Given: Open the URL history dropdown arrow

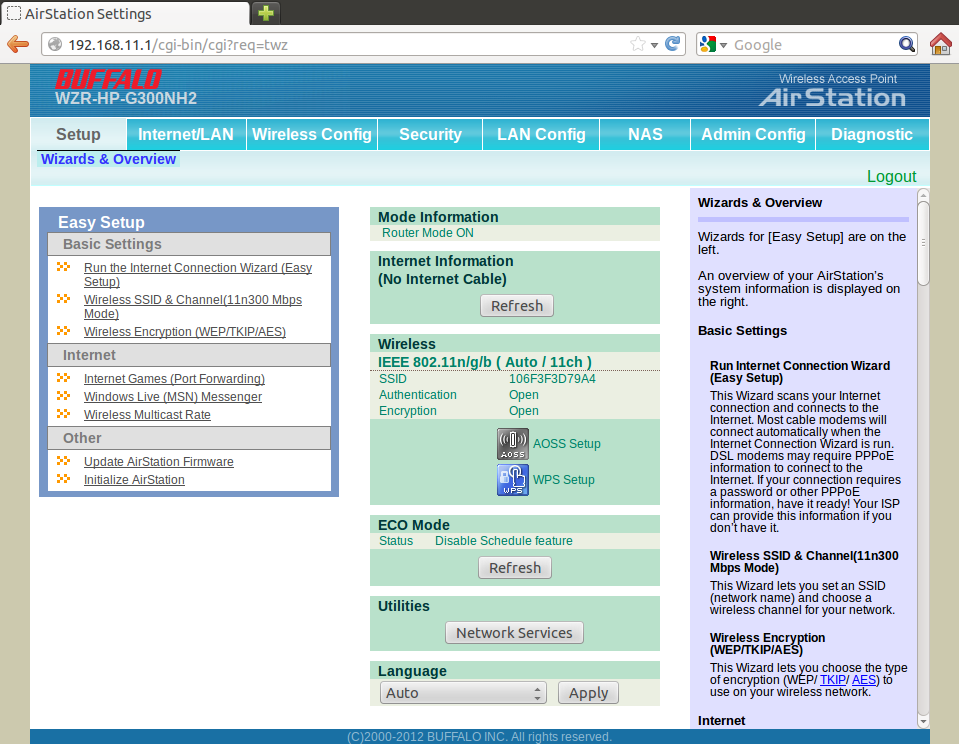Looking at the screenshot, I should click(654, 45).
